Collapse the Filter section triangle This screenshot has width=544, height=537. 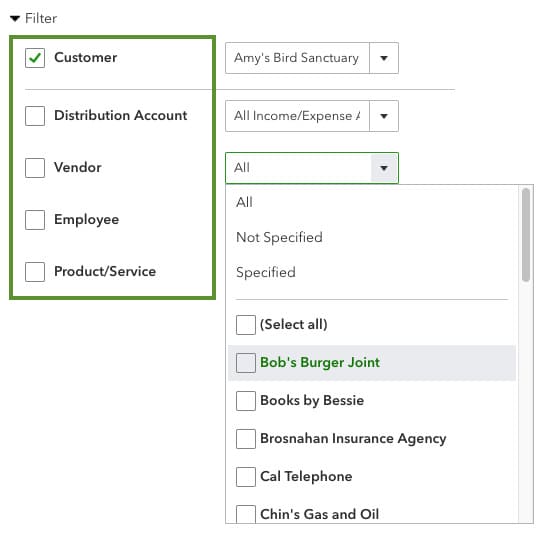15,18
